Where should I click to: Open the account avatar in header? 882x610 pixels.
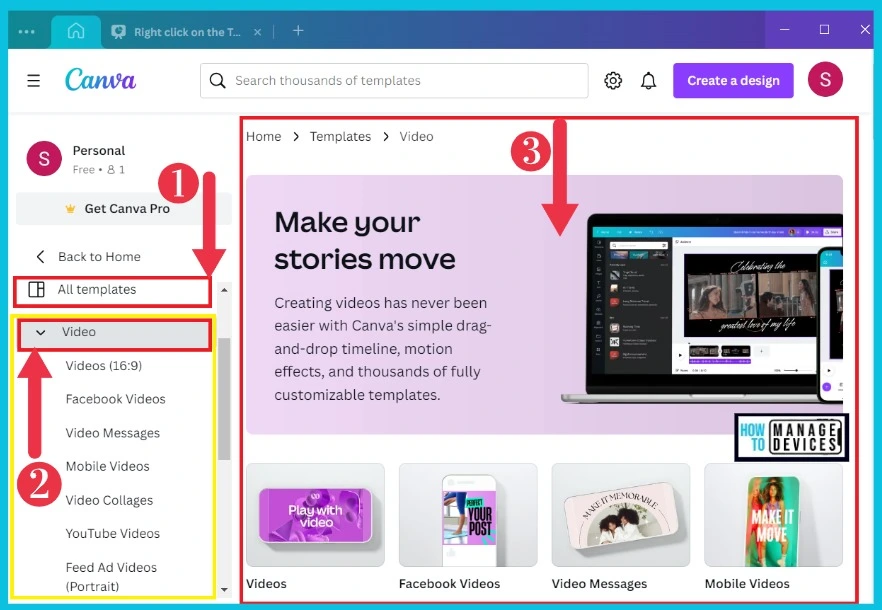click(825, 79)
